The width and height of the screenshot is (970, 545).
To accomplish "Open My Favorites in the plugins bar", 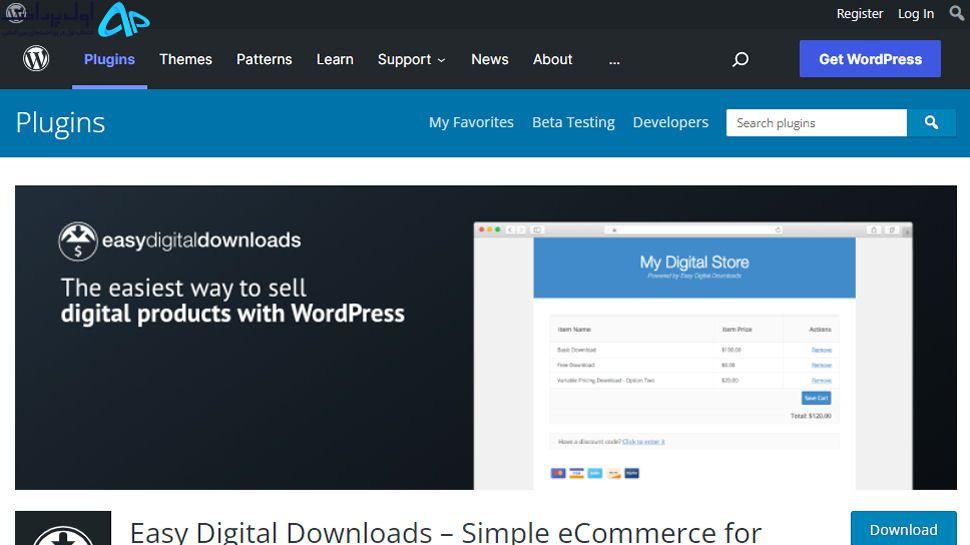I will click(471, 122).
